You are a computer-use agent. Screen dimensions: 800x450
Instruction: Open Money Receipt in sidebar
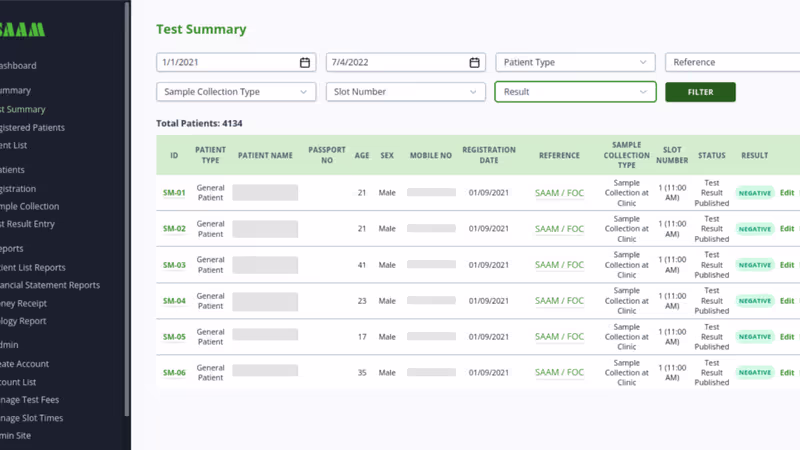(x=23, y=303)
